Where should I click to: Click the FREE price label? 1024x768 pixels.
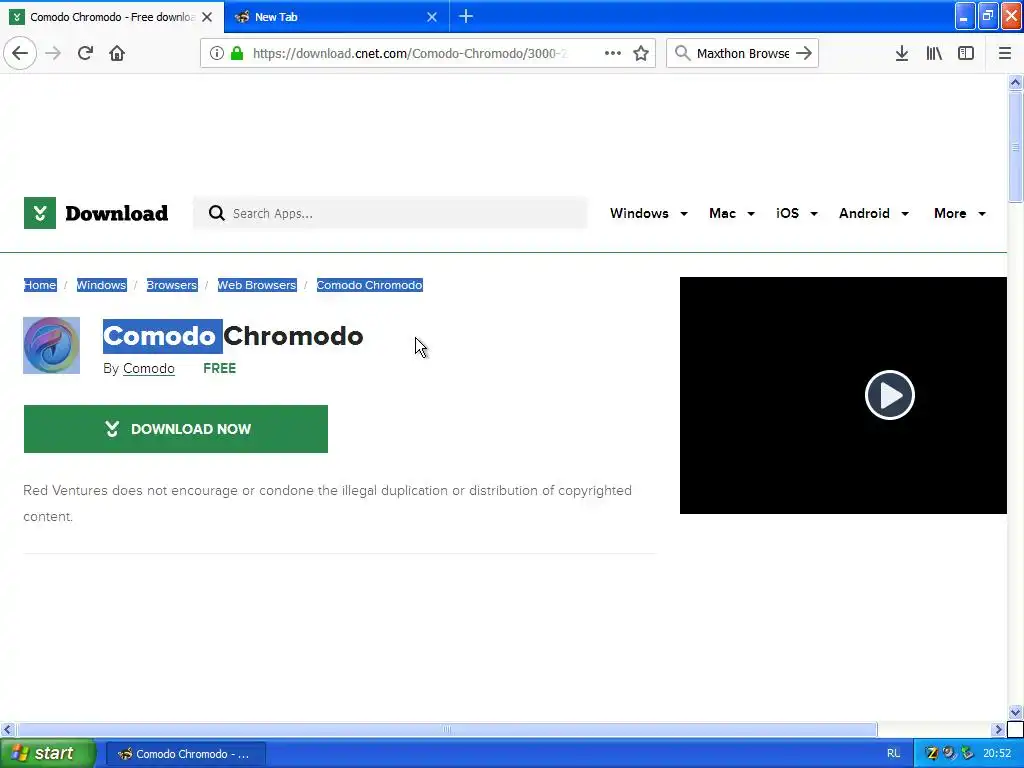click(219, 368)
